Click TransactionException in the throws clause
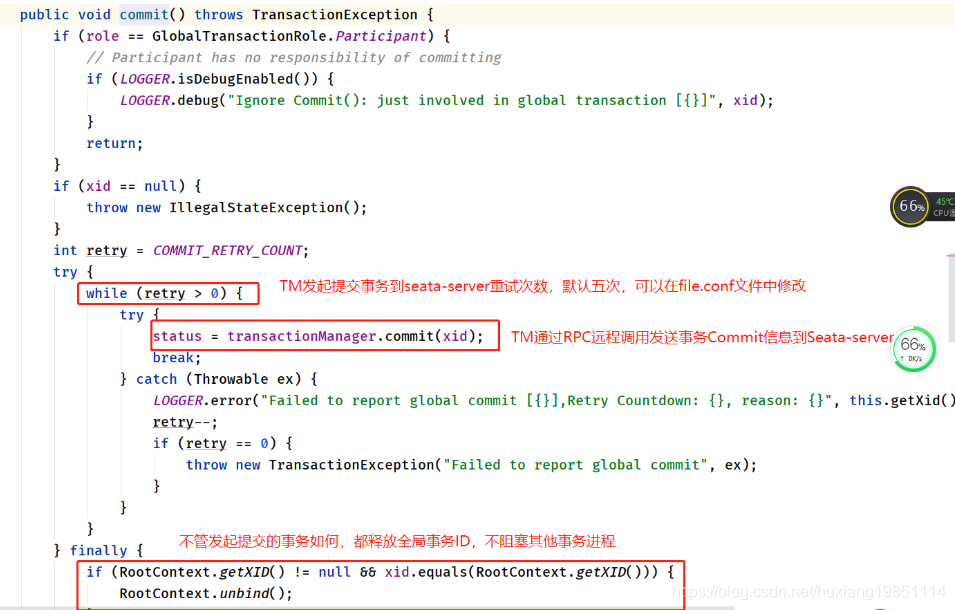 point(334,15)
